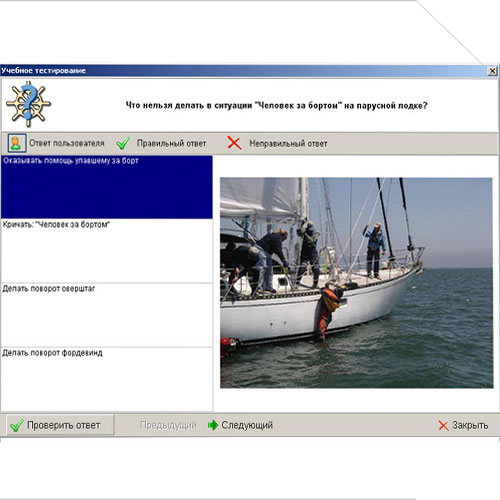Click the Правильный ответ legend label
The image size is (500, 500).
pos(172,143)
